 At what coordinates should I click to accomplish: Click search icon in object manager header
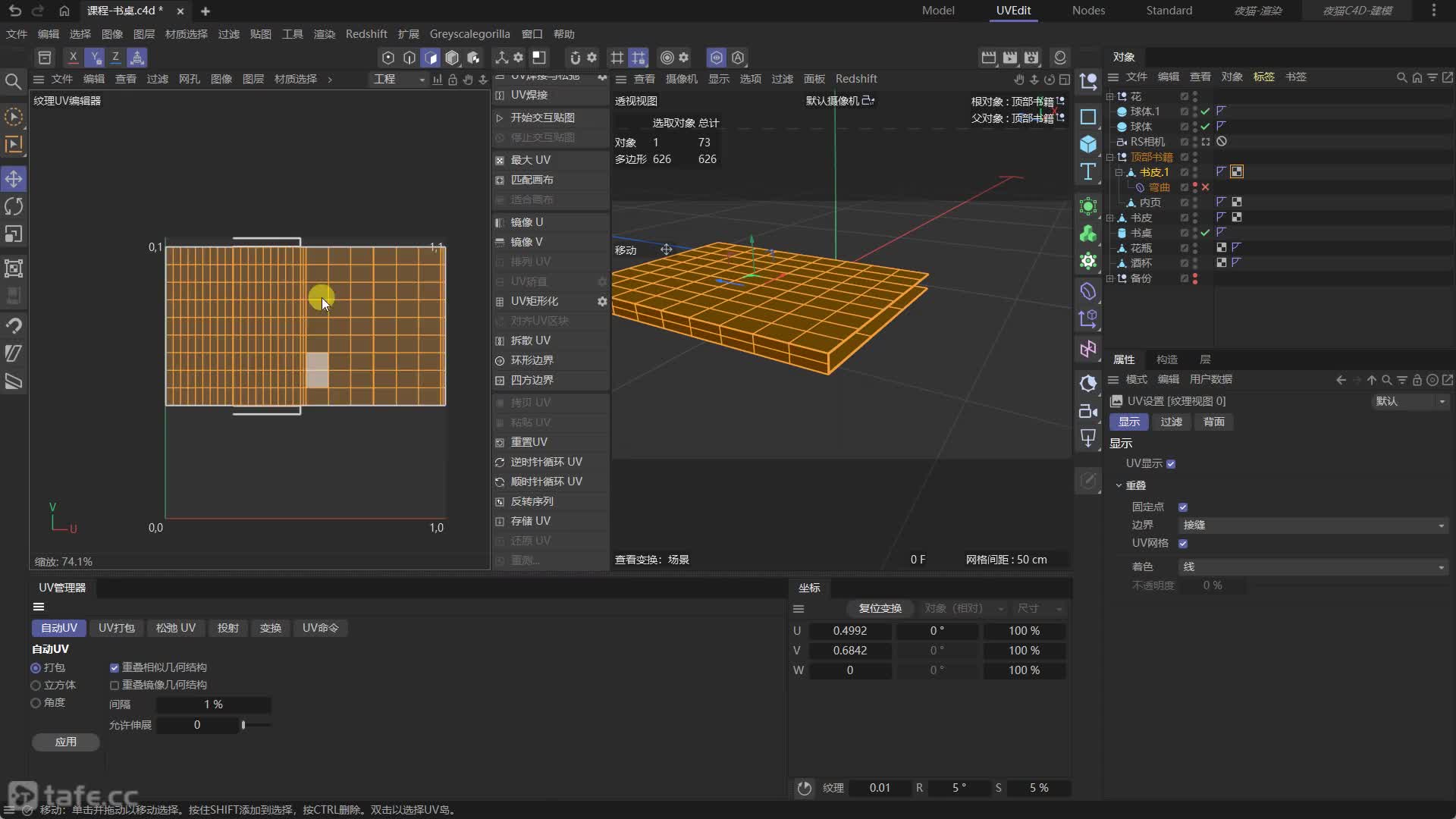coord(1401,77)
